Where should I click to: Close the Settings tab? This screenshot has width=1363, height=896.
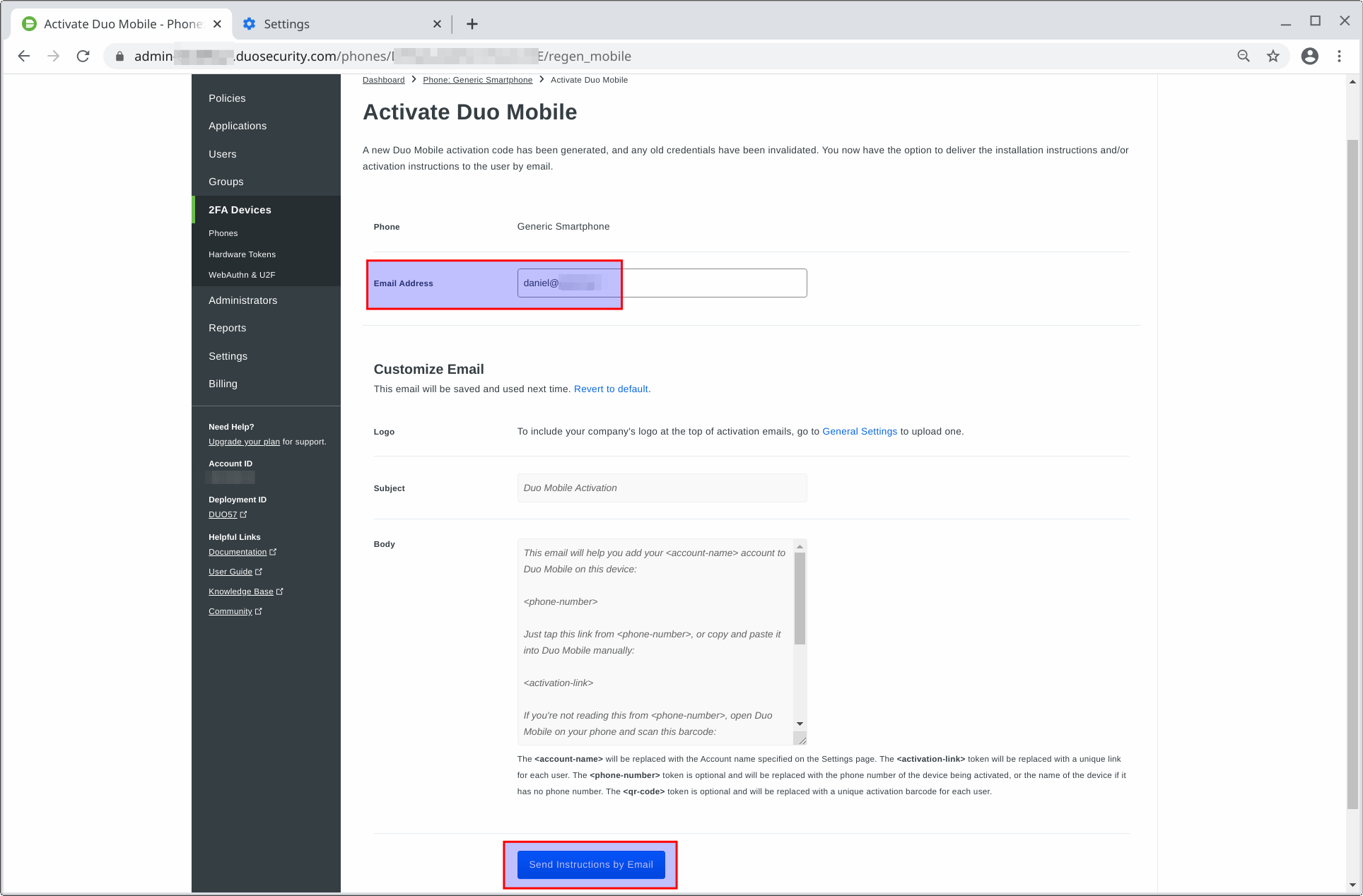437,24
